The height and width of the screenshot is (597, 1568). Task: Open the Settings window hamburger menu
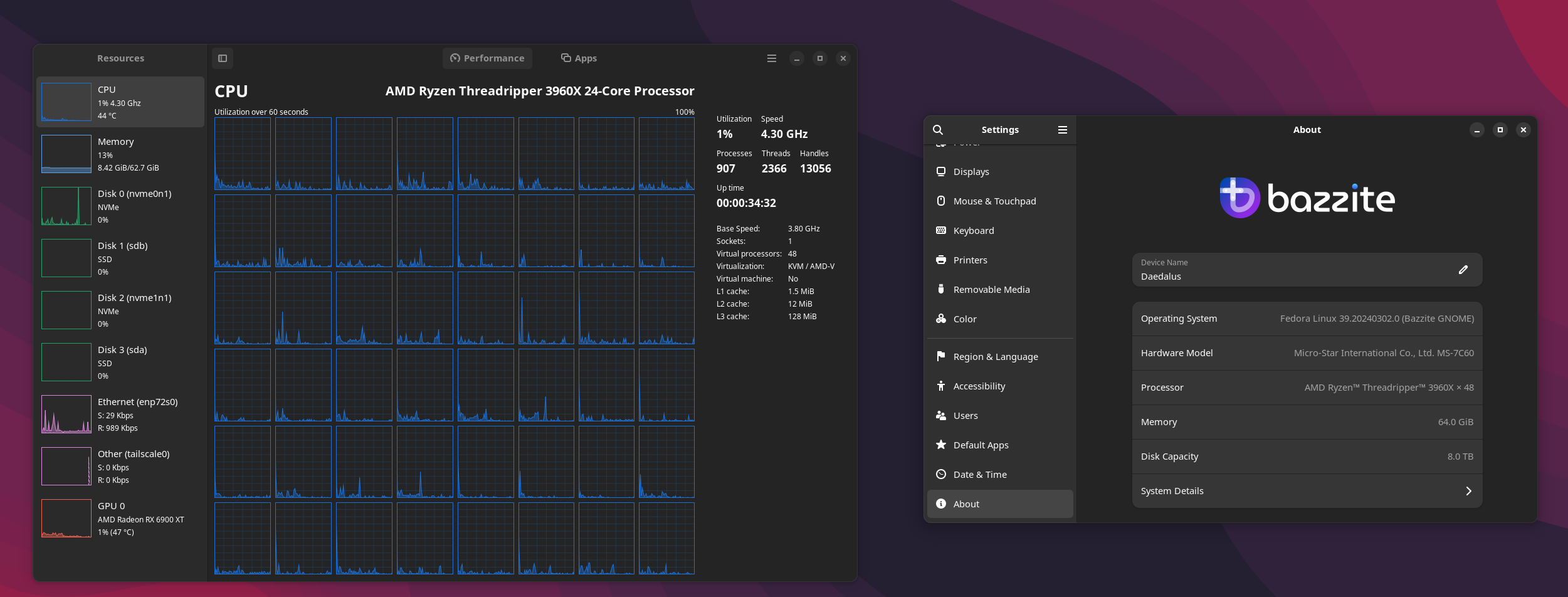point(1063,130)
